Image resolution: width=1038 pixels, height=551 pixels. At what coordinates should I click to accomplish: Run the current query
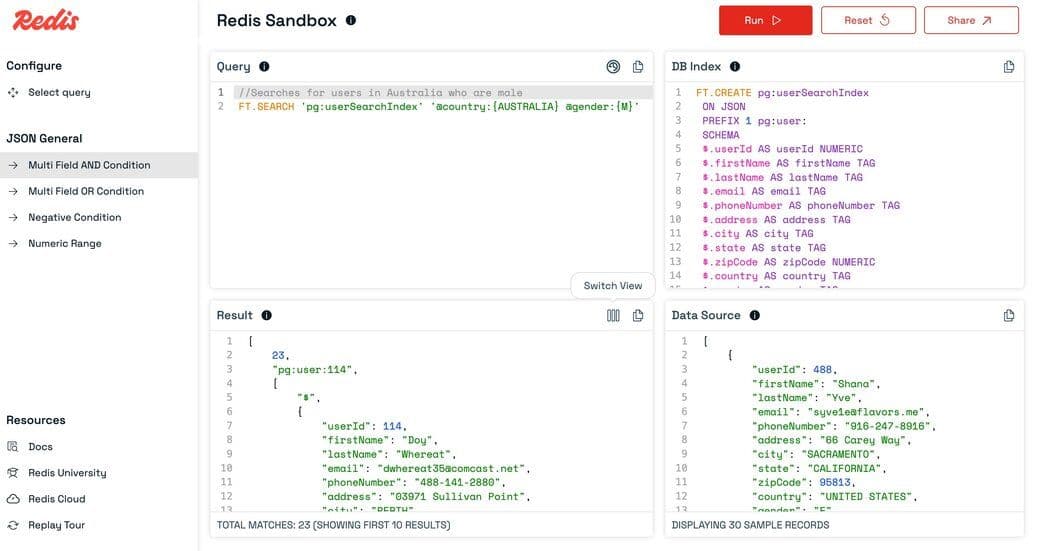765,20
